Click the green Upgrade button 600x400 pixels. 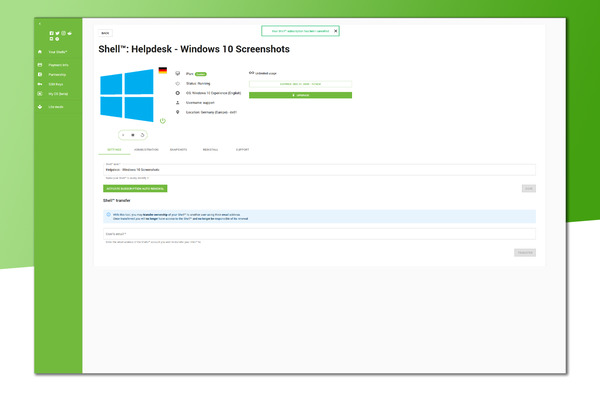300,95
